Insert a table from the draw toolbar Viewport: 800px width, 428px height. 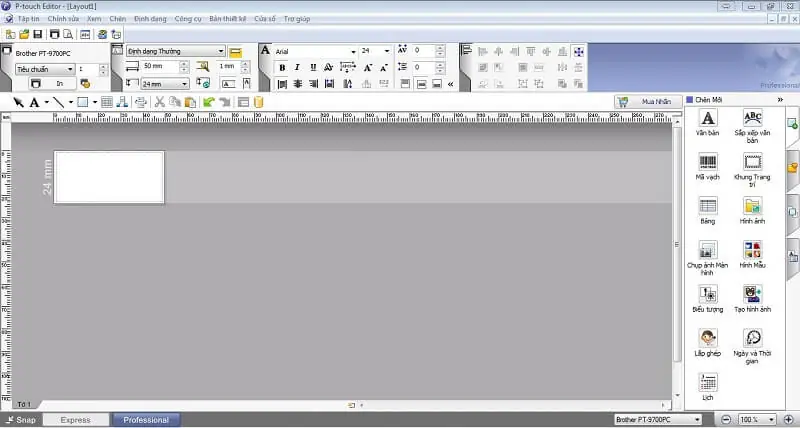tap(107, 103)
